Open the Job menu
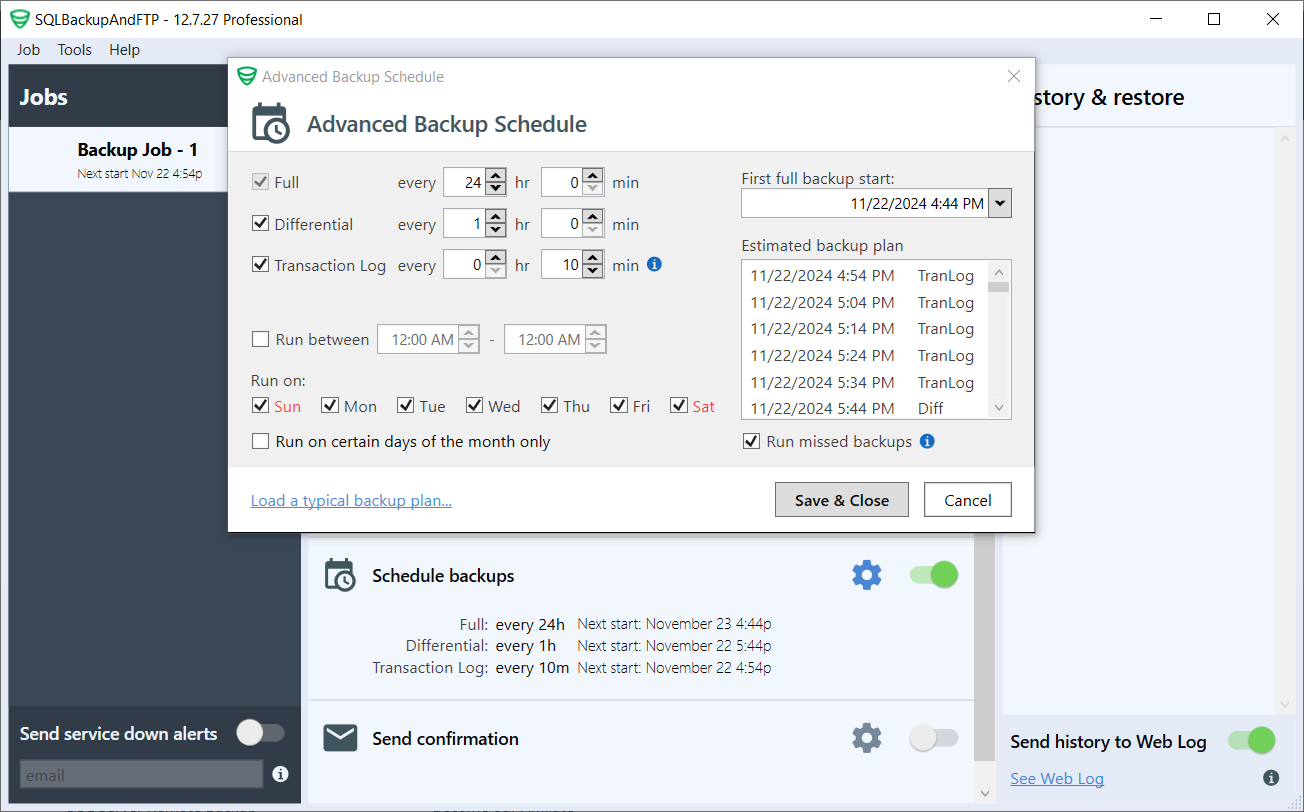1304x812 pixels. coord(27,49)
